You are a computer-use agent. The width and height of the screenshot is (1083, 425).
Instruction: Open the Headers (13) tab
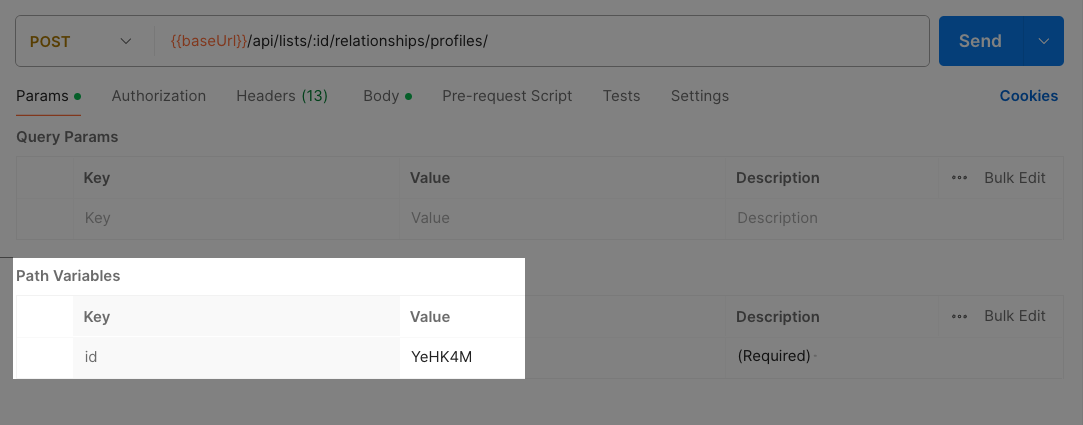[282, 96]
